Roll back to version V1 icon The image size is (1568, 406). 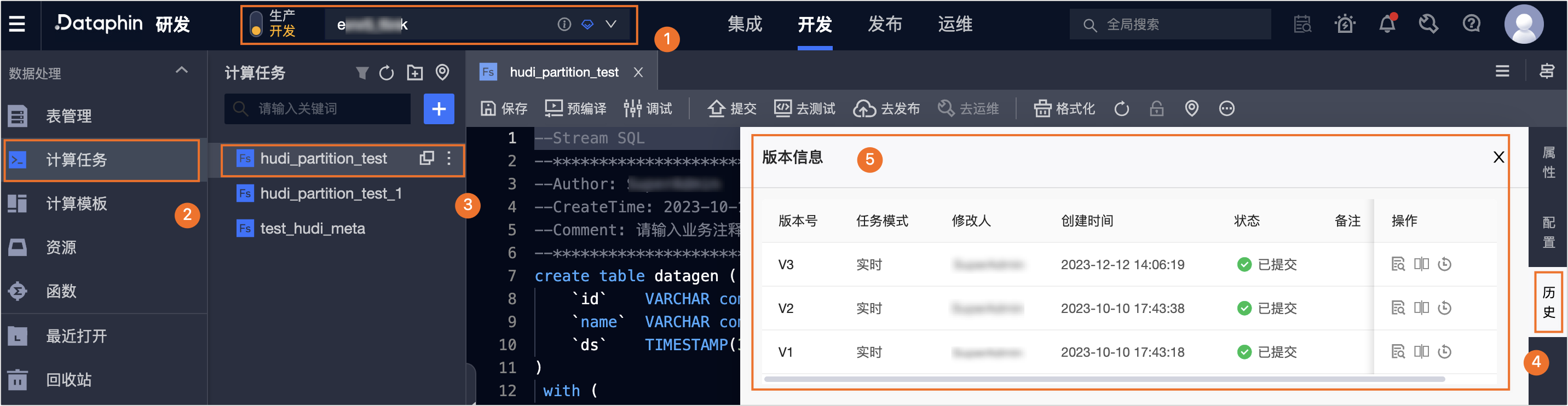[x=1444, y=352]
